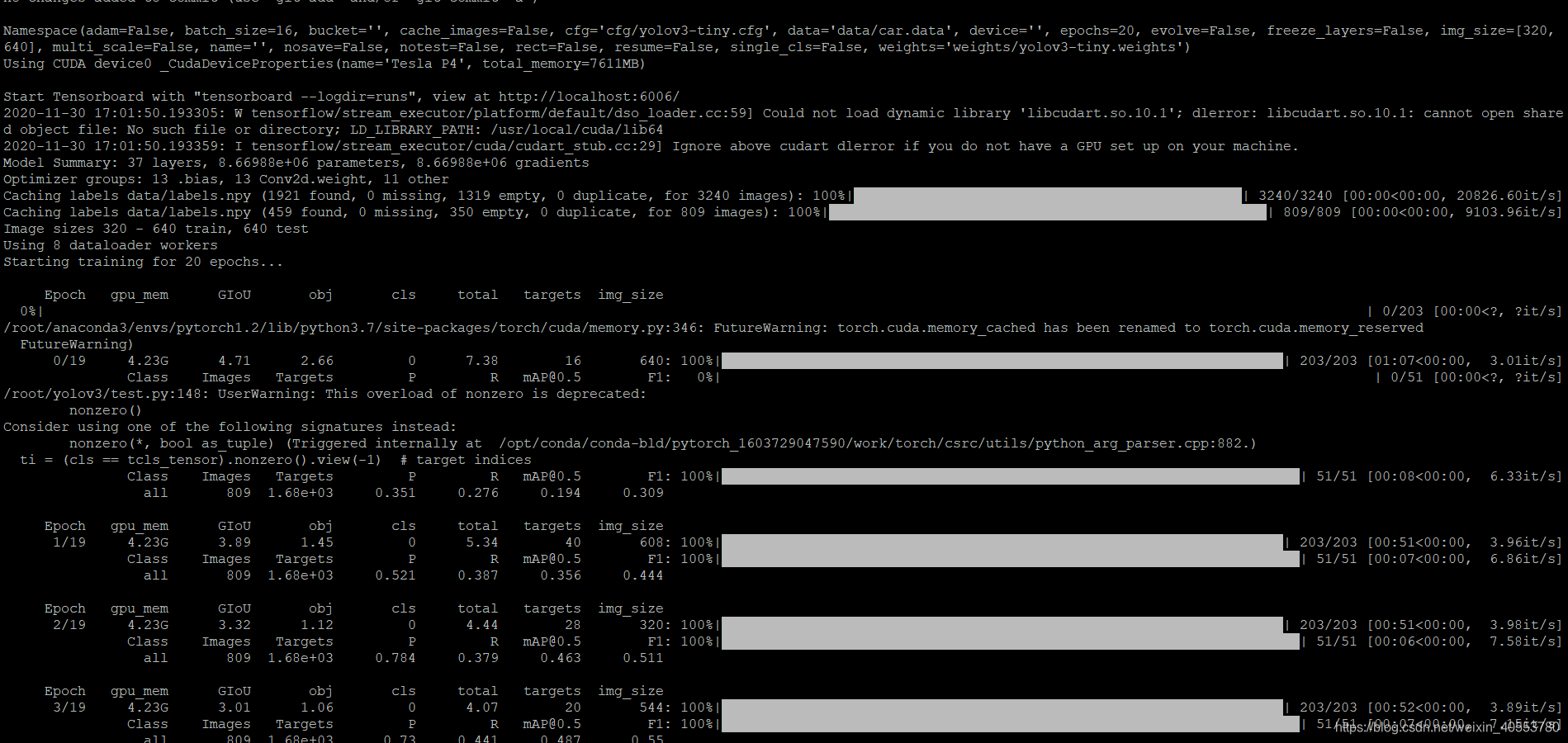
Task: Click the total loss value 5.34
Action: click(x=482, y=542)
